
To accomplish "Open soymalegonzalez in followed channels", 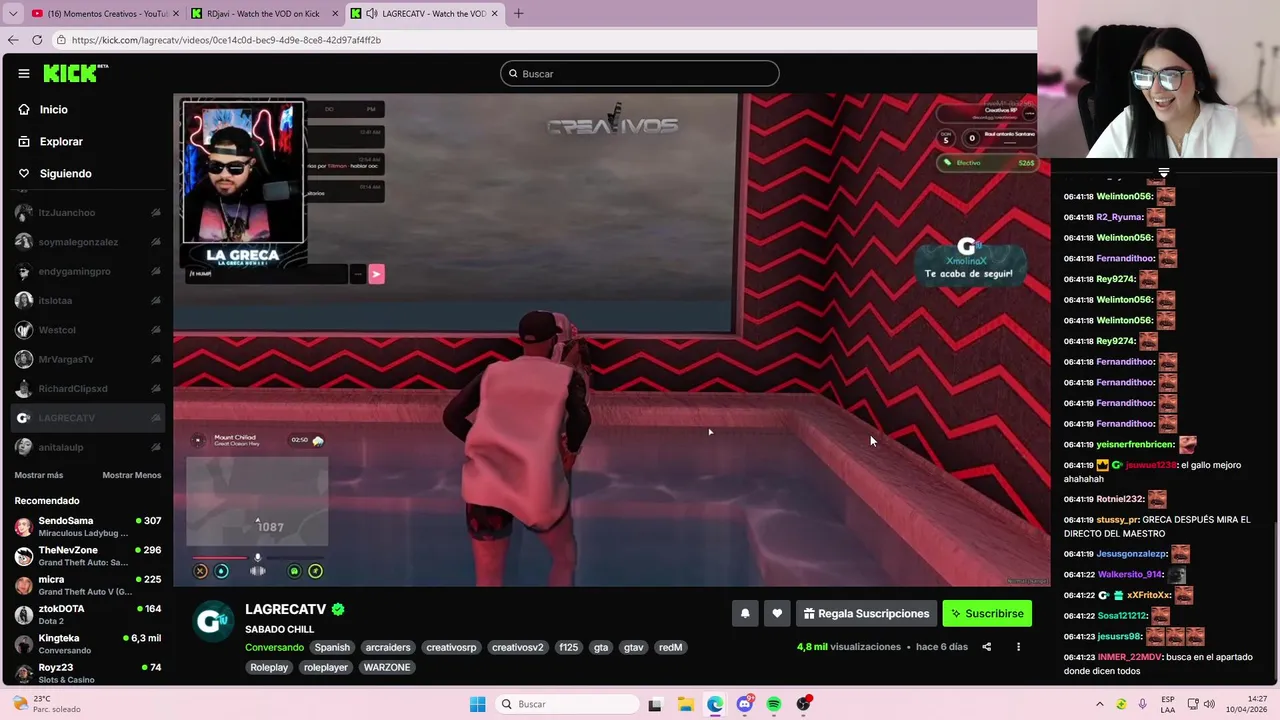I will pos(88,242).
